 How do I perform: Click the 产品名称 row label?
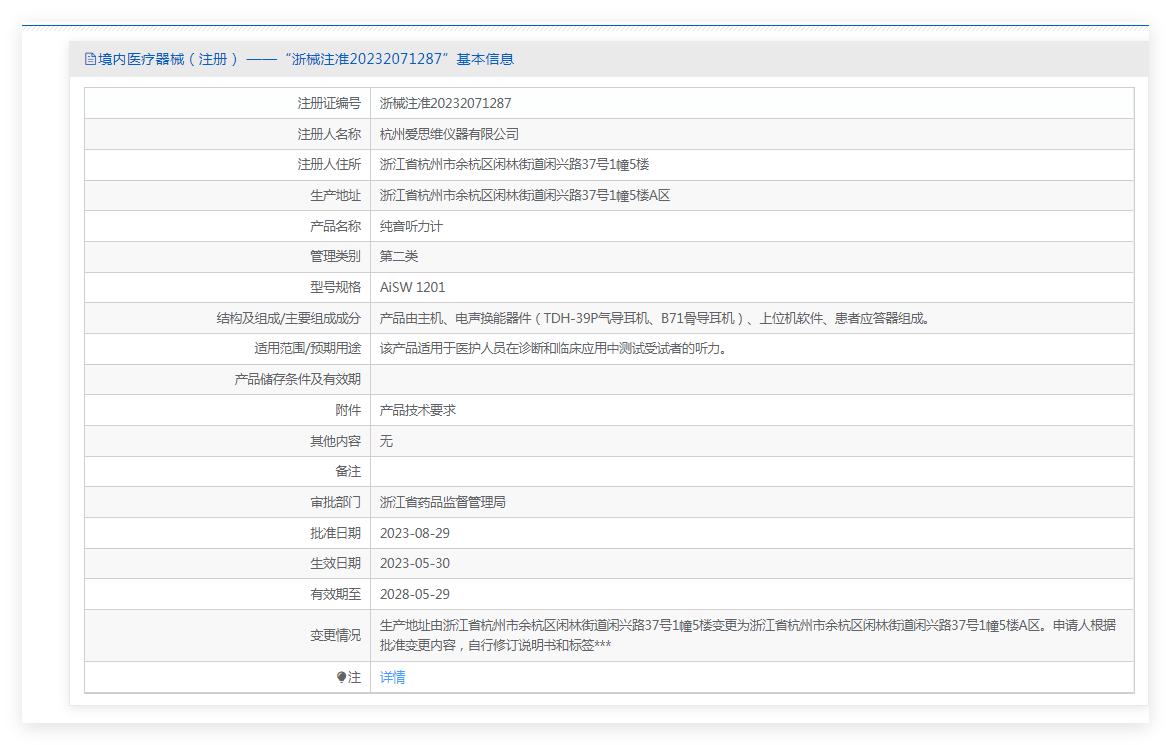335,226
